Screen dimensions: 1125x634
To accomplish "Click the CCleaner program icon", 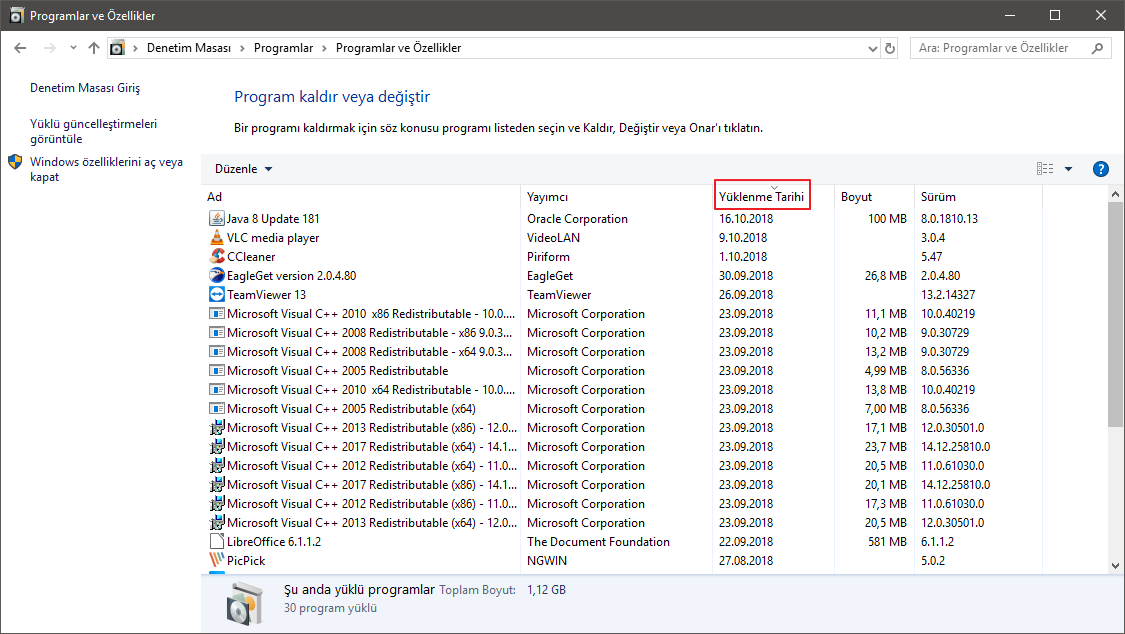I will tap(216, 256).
